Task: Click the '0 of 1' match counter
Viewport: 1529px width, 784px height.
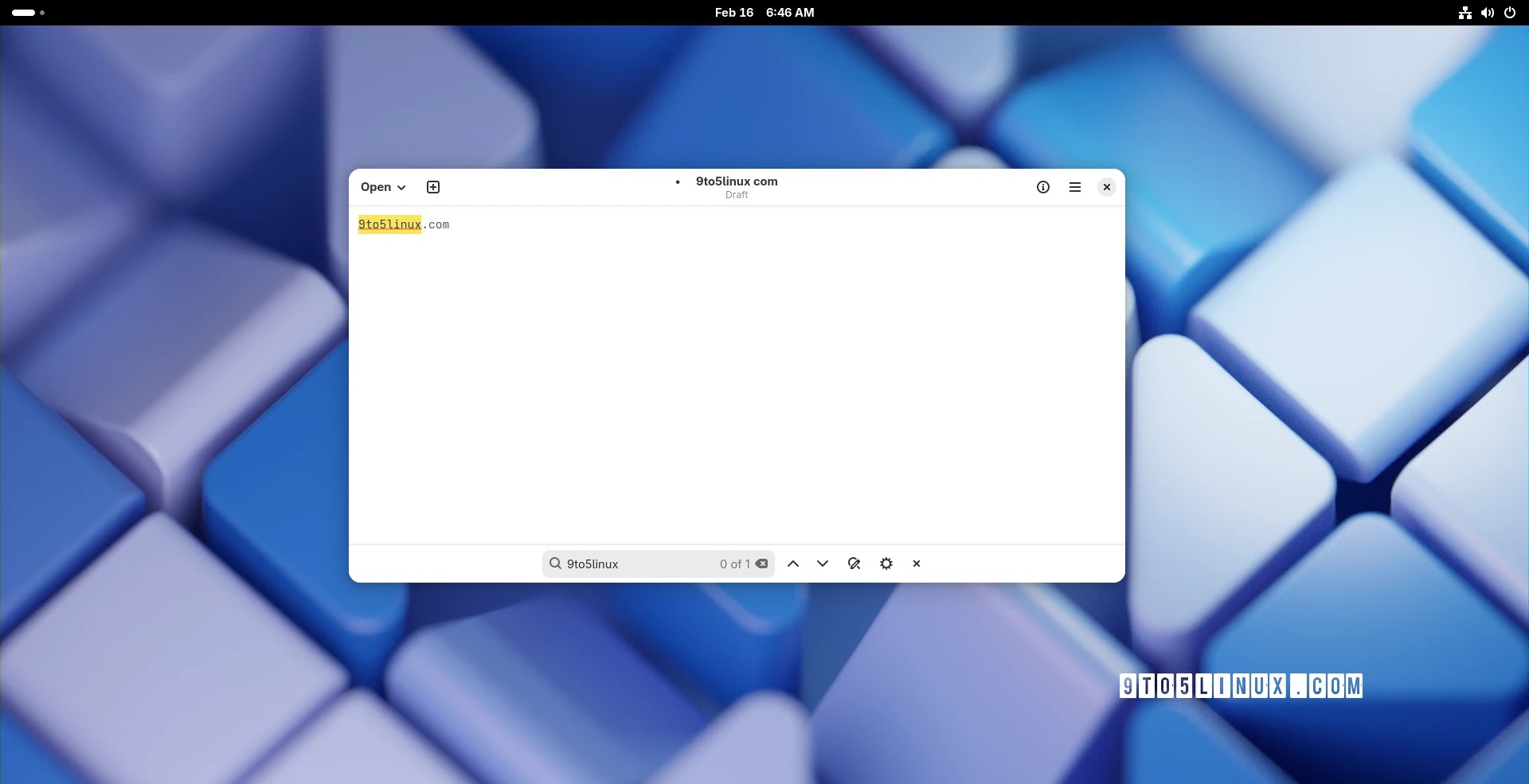Action: tap(734, 564)
